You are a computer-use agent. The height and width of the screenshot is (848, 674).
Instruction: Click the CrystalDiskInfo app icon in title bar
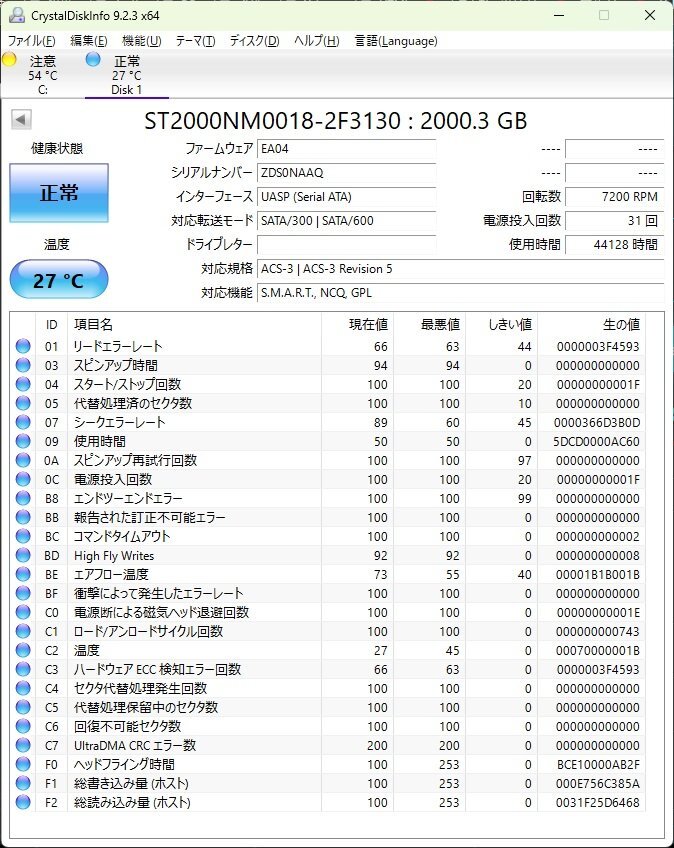(17, 15)
